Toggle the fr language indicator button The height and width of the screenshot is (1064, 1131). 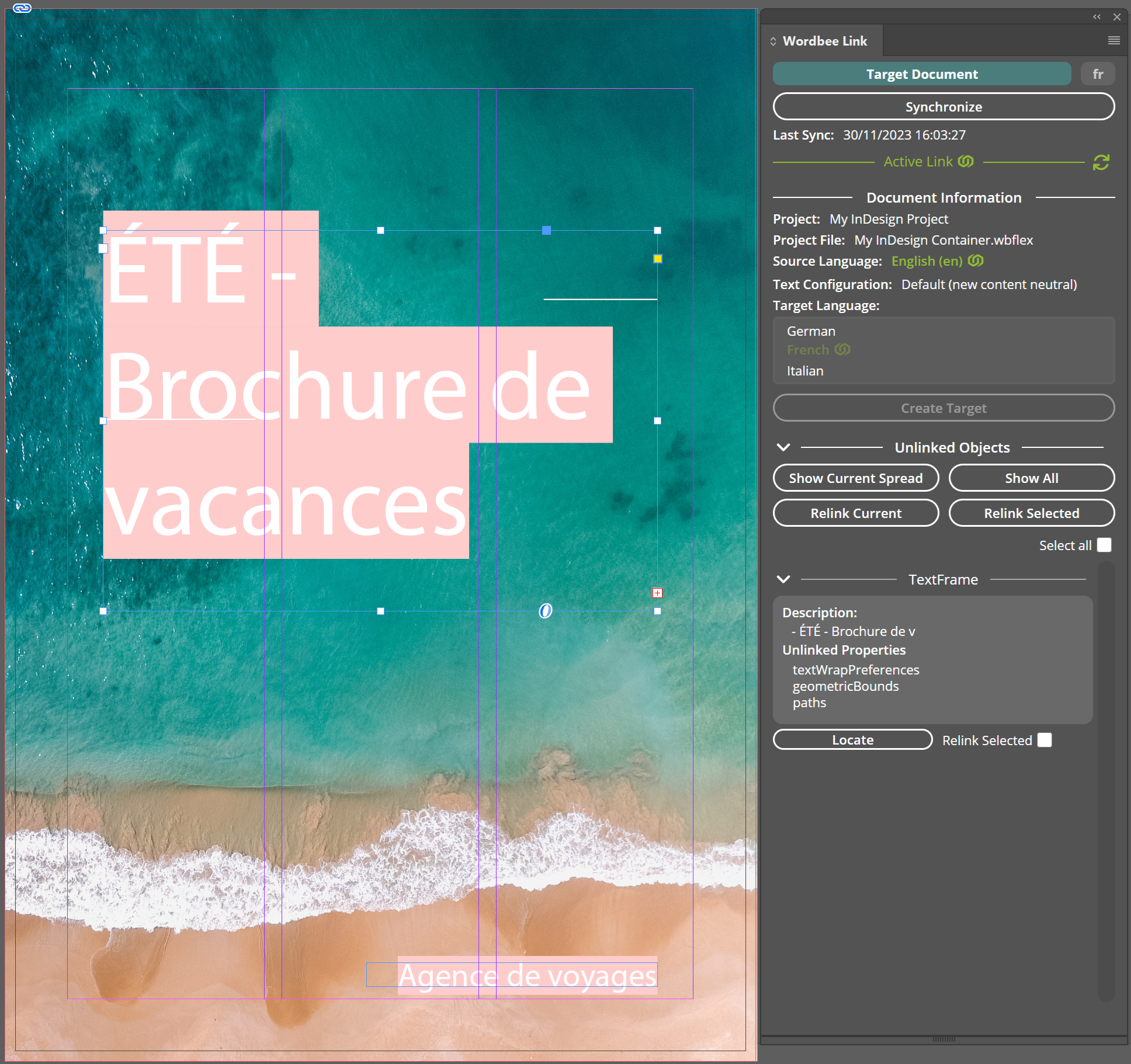coord(1097,74)
